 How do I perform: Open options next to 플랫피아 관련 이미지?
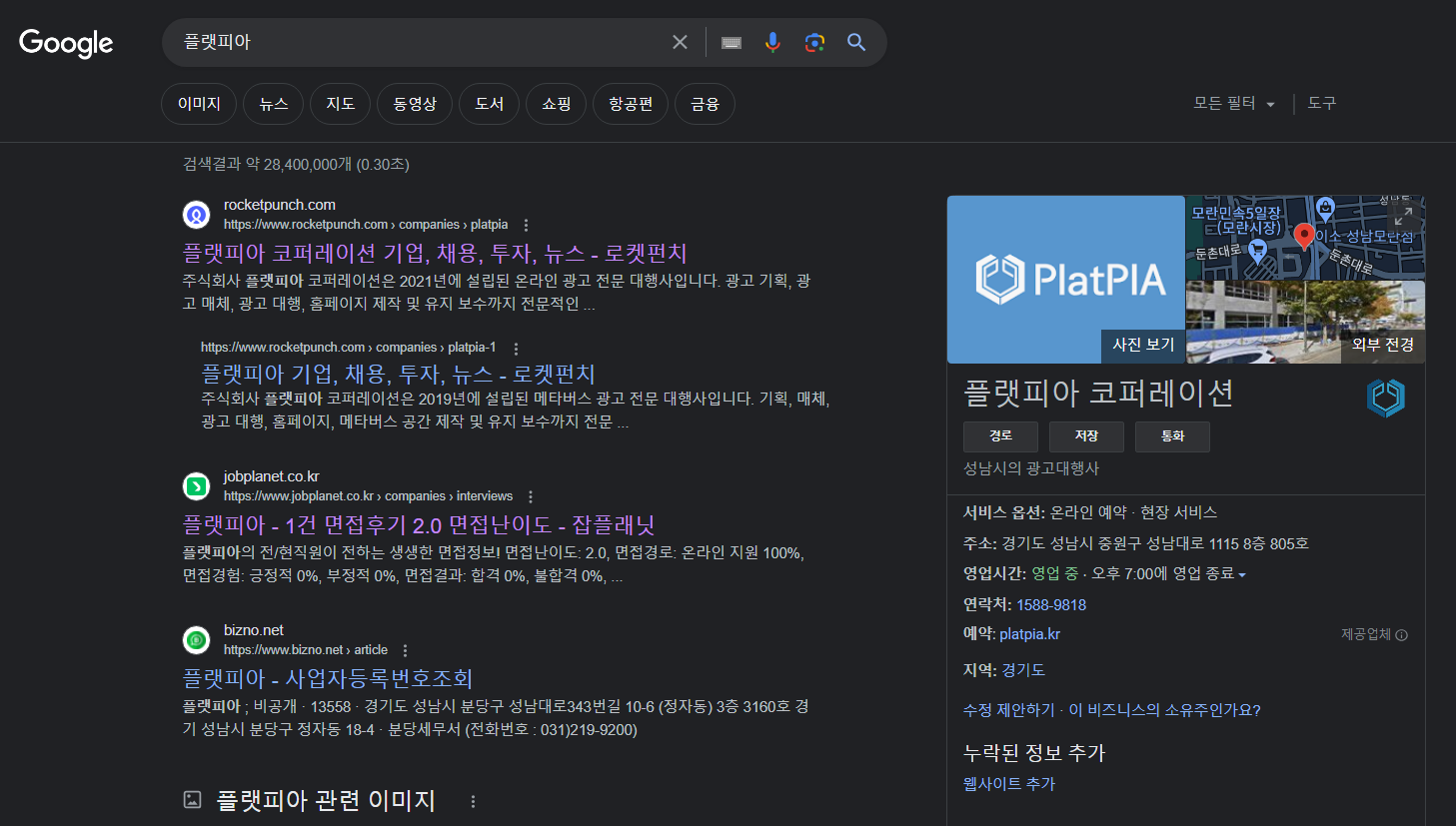473,801
